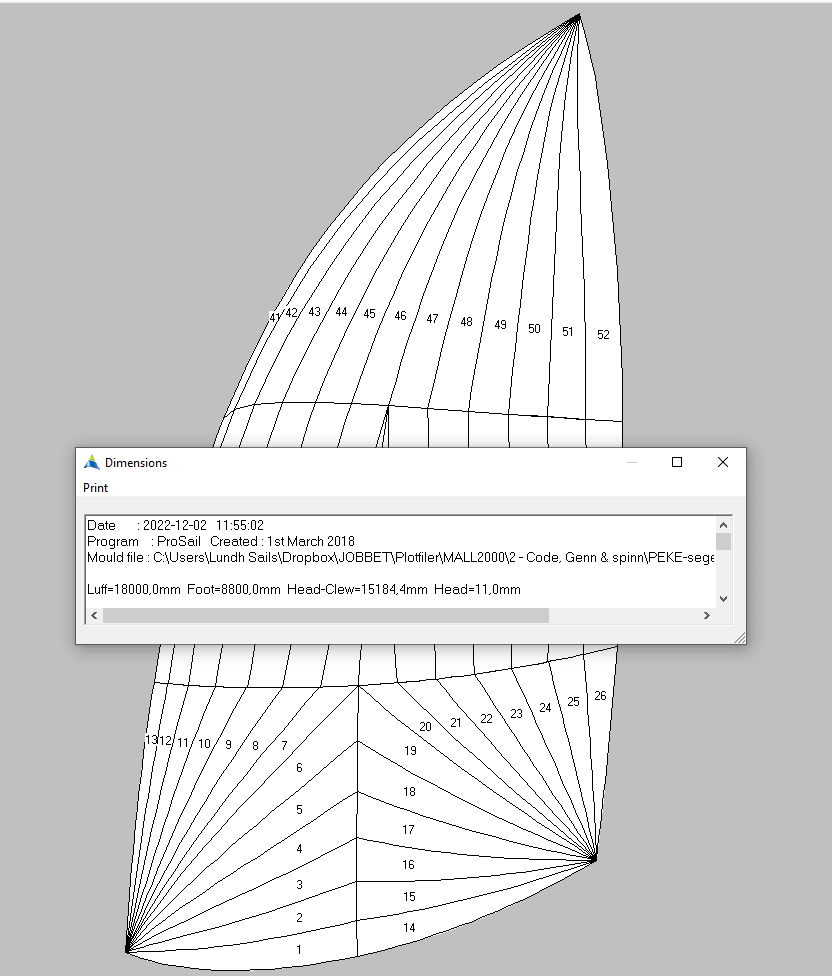This screenshot has height=976, width=832.
Task: Select sail panel 15
Action: (409, 897)
